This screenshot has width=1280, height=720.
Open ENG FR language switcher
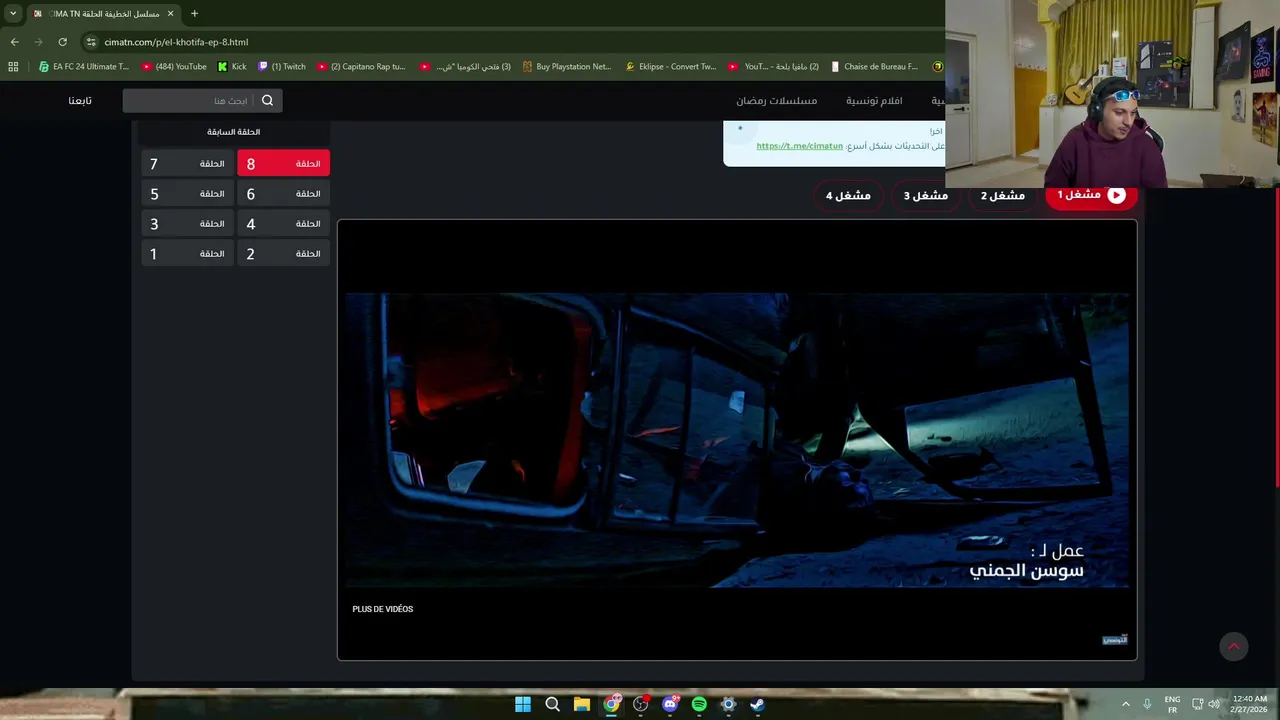(1172, 704)
